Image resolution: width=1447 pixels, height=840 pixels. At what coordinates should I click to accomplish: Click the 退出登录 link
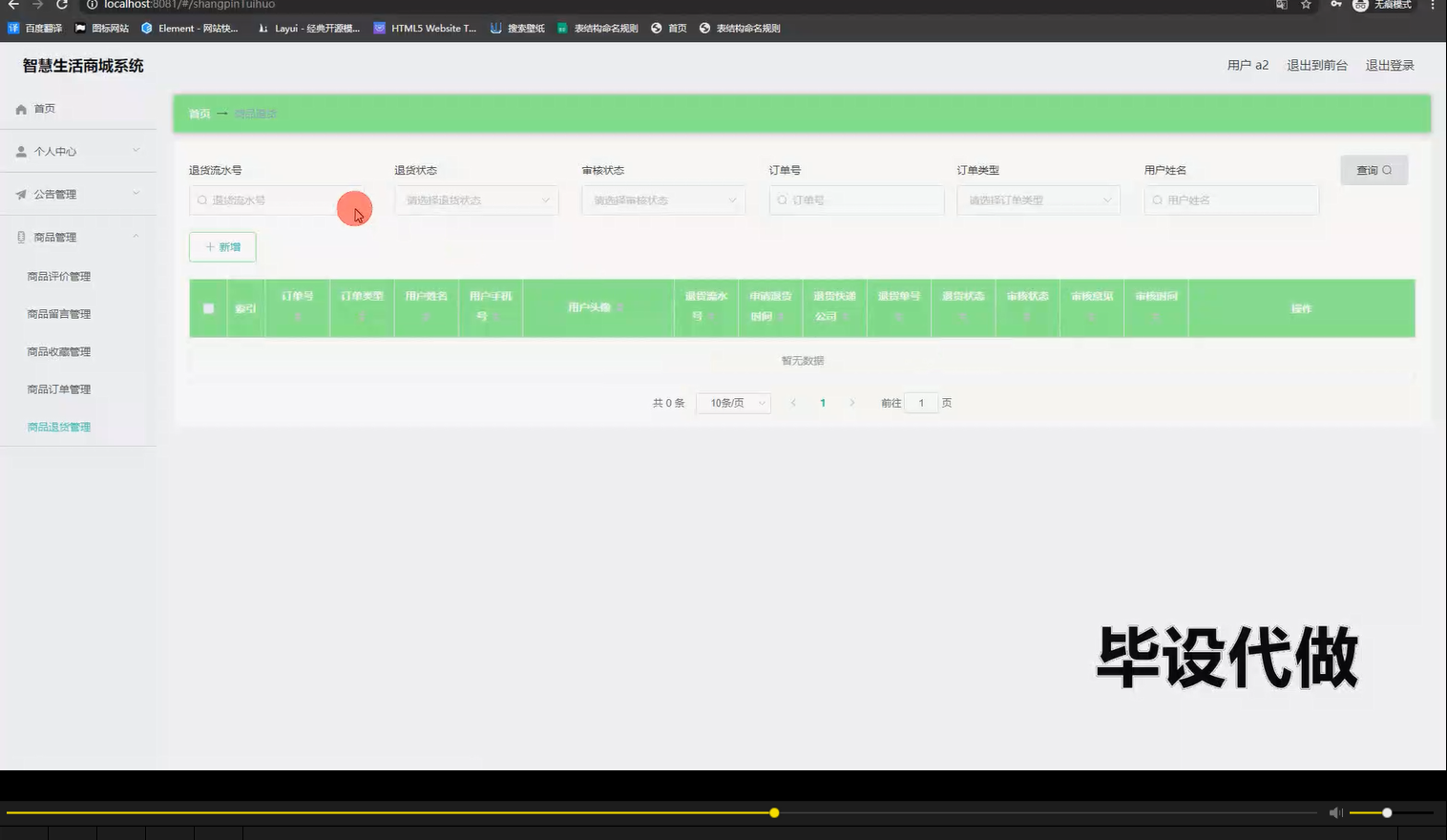pyautogui.click(x=1389, y=65)
